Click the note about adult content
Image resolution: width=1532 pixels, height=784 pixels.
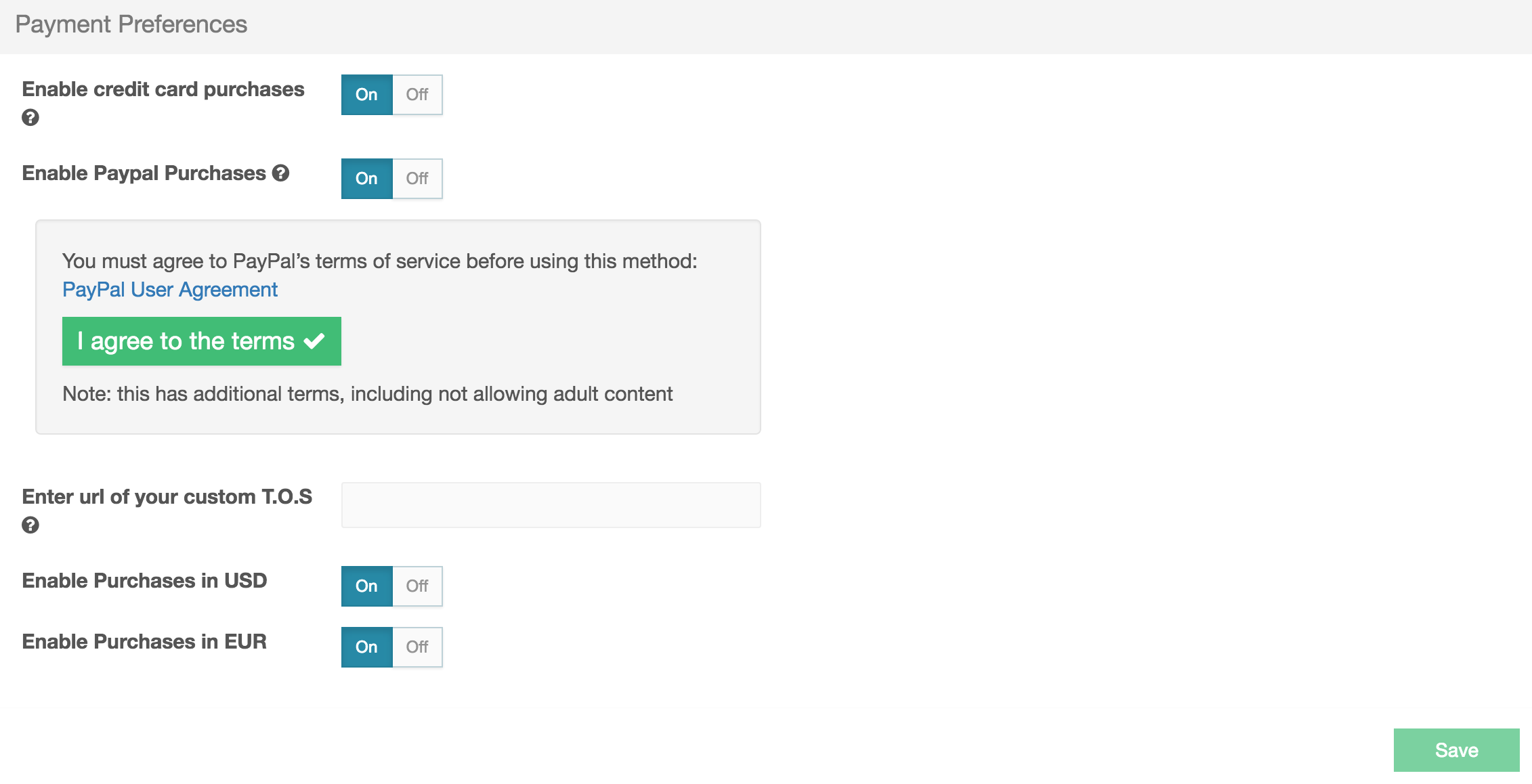point(368,394)
